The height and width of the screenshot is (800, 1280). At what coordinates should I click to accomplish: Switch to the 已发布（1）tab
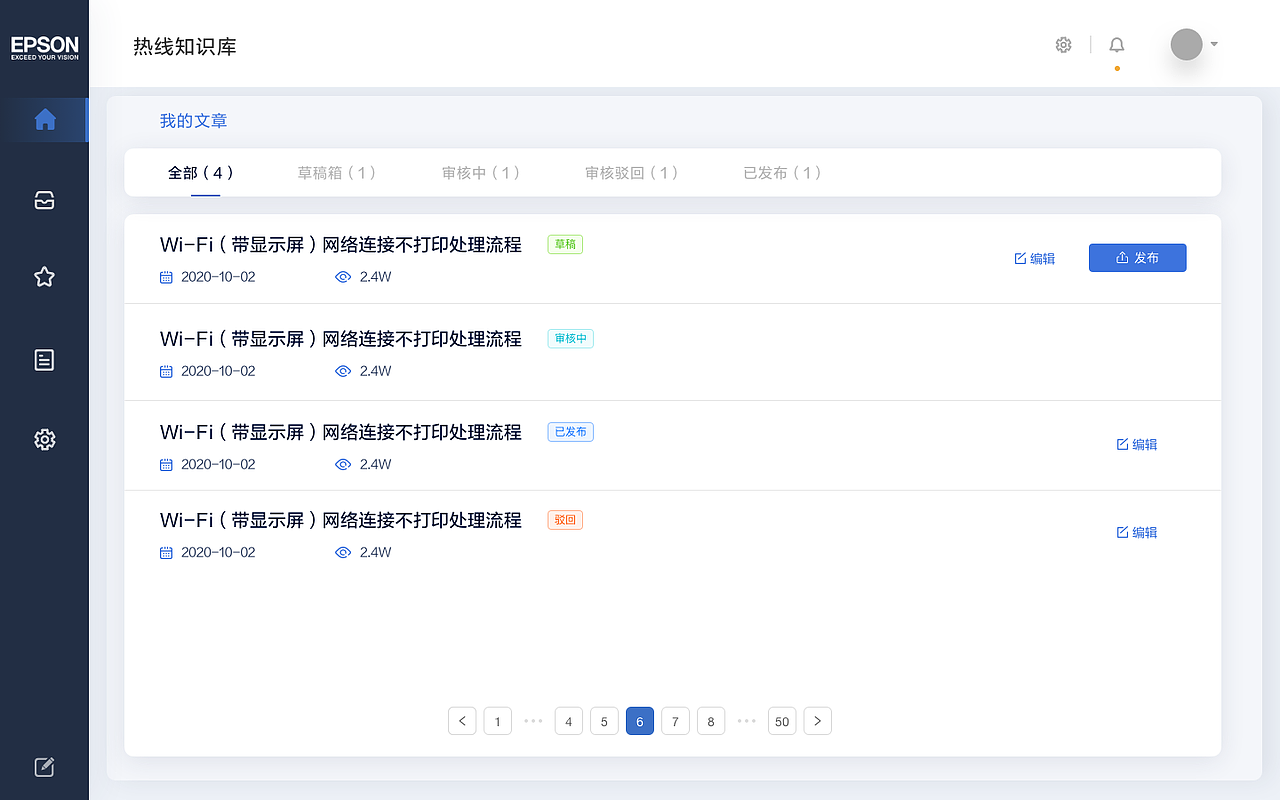click(x=782, y=172)
